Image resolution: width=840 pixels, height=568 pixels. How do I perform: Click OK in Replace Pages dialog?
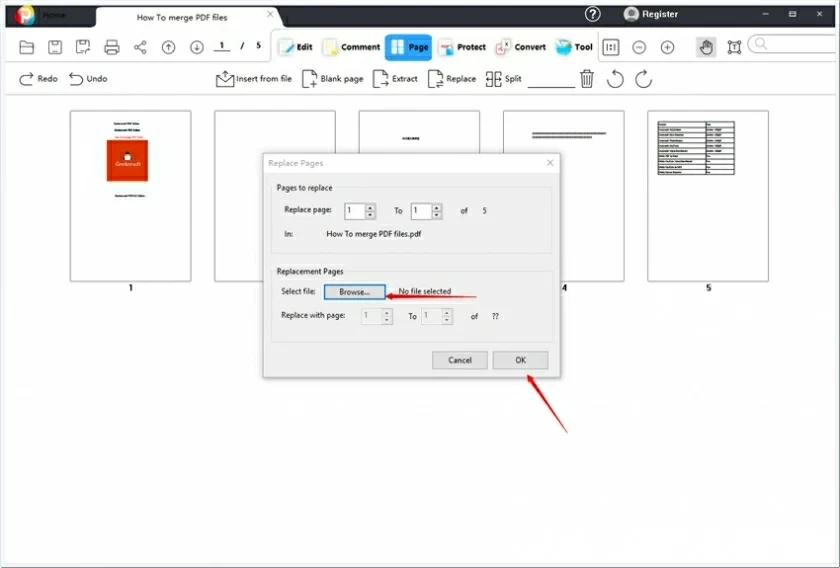coord(520,360)
